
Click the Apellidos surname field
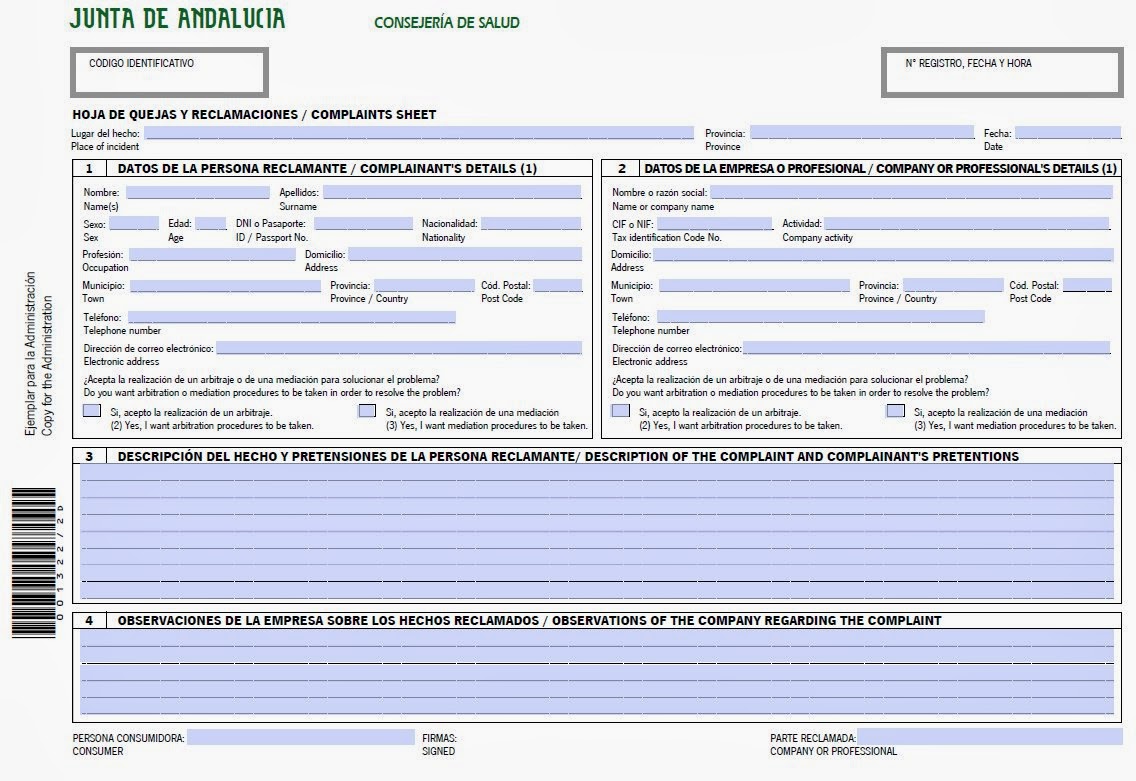point(453,192)
